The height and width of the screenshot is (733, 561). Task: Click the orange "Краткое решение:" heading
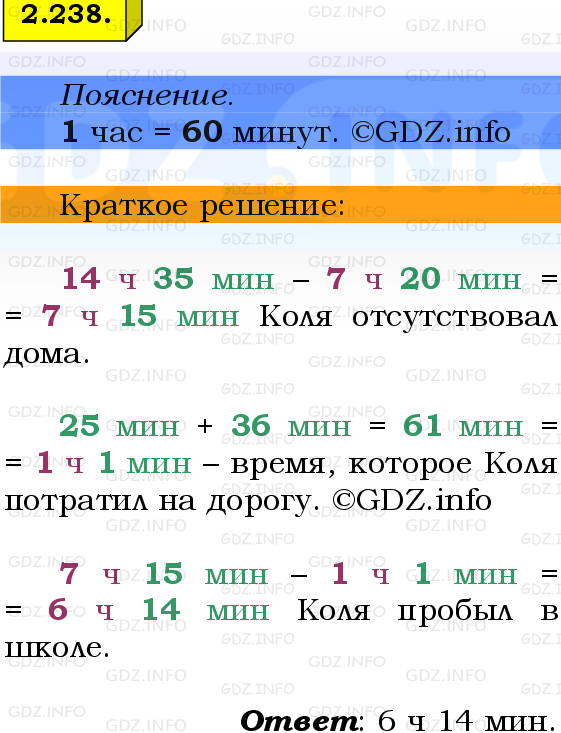[202, 205]
